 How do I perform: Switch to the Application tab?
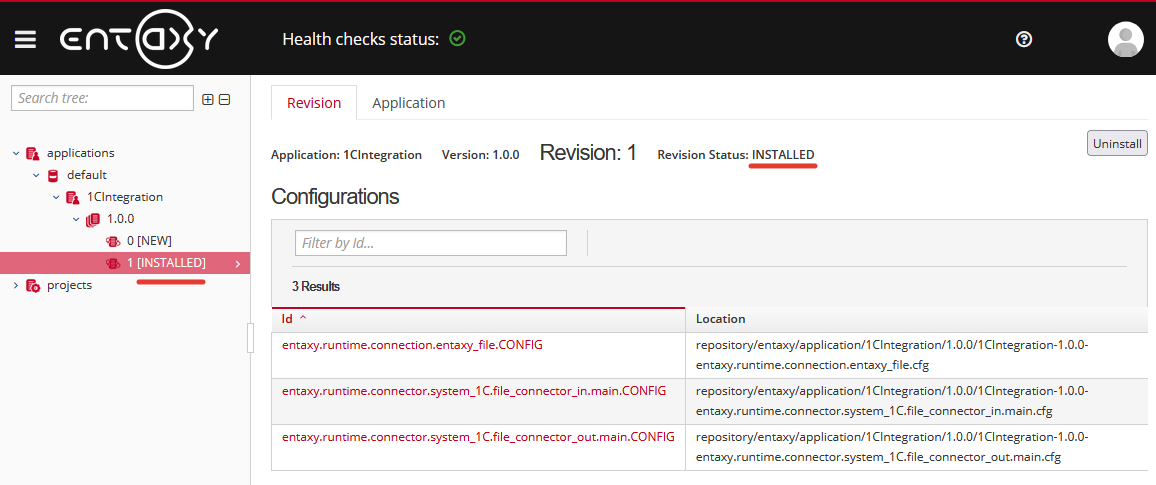tap(408, 103)
